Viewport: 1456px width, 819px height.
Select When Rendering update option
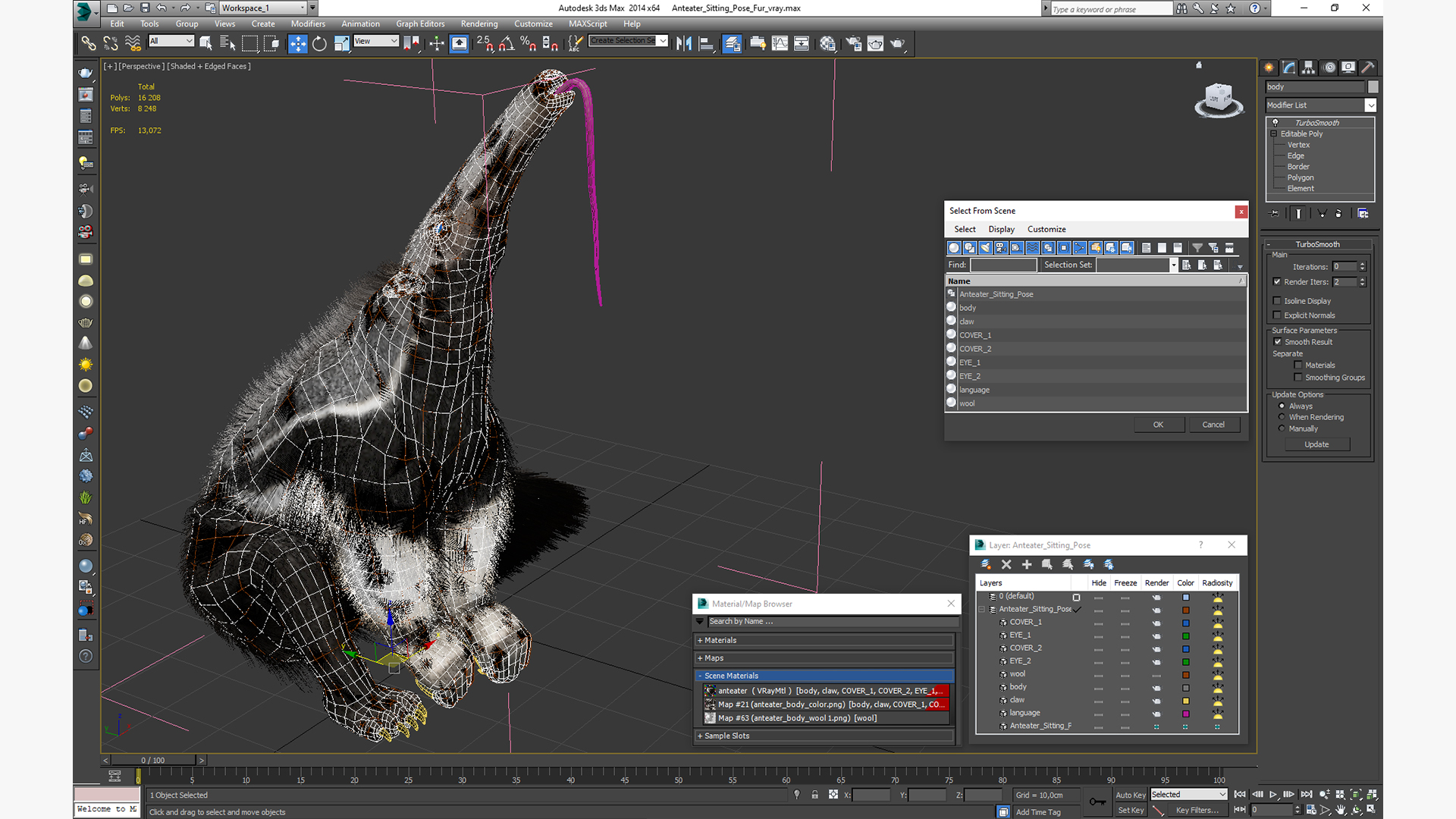point(1282,417)
